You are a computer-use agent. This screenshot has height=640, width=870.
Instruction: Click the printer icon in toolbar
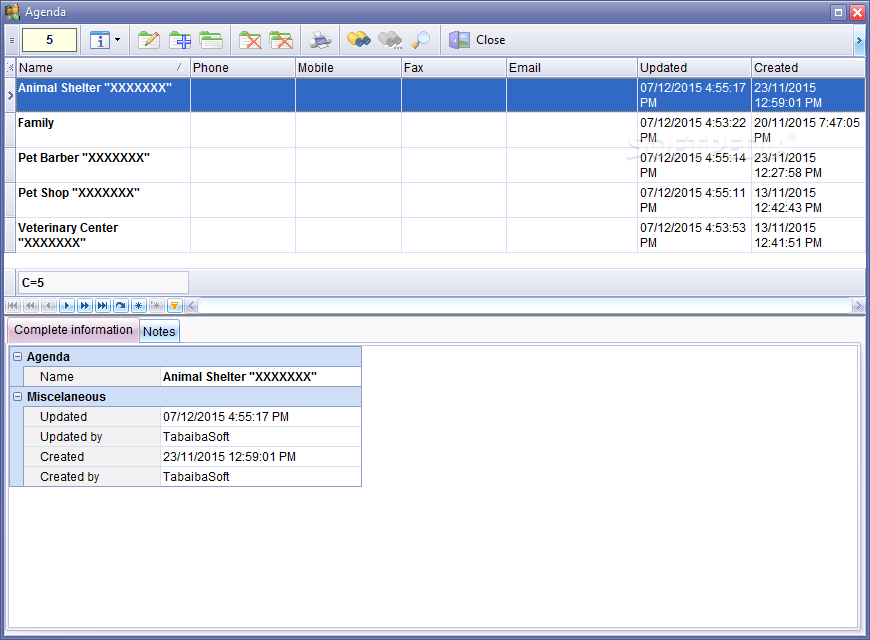point(320,40)
